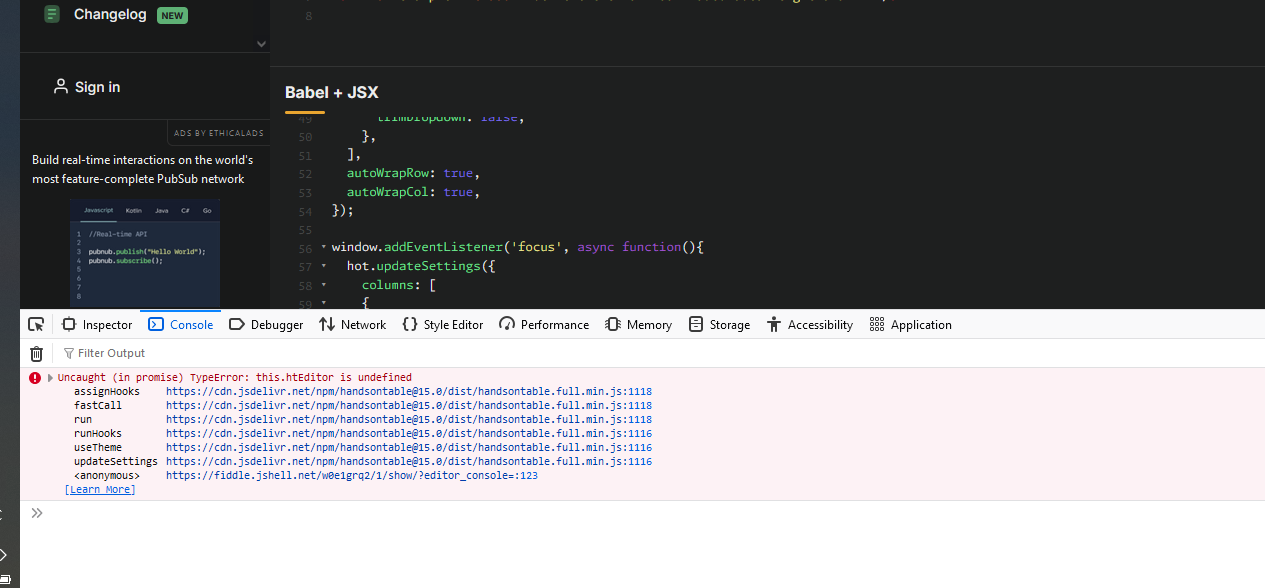1265x588 pixels.
Task: Collapse the code fold arrow on line 57
Action: point(323,266)
